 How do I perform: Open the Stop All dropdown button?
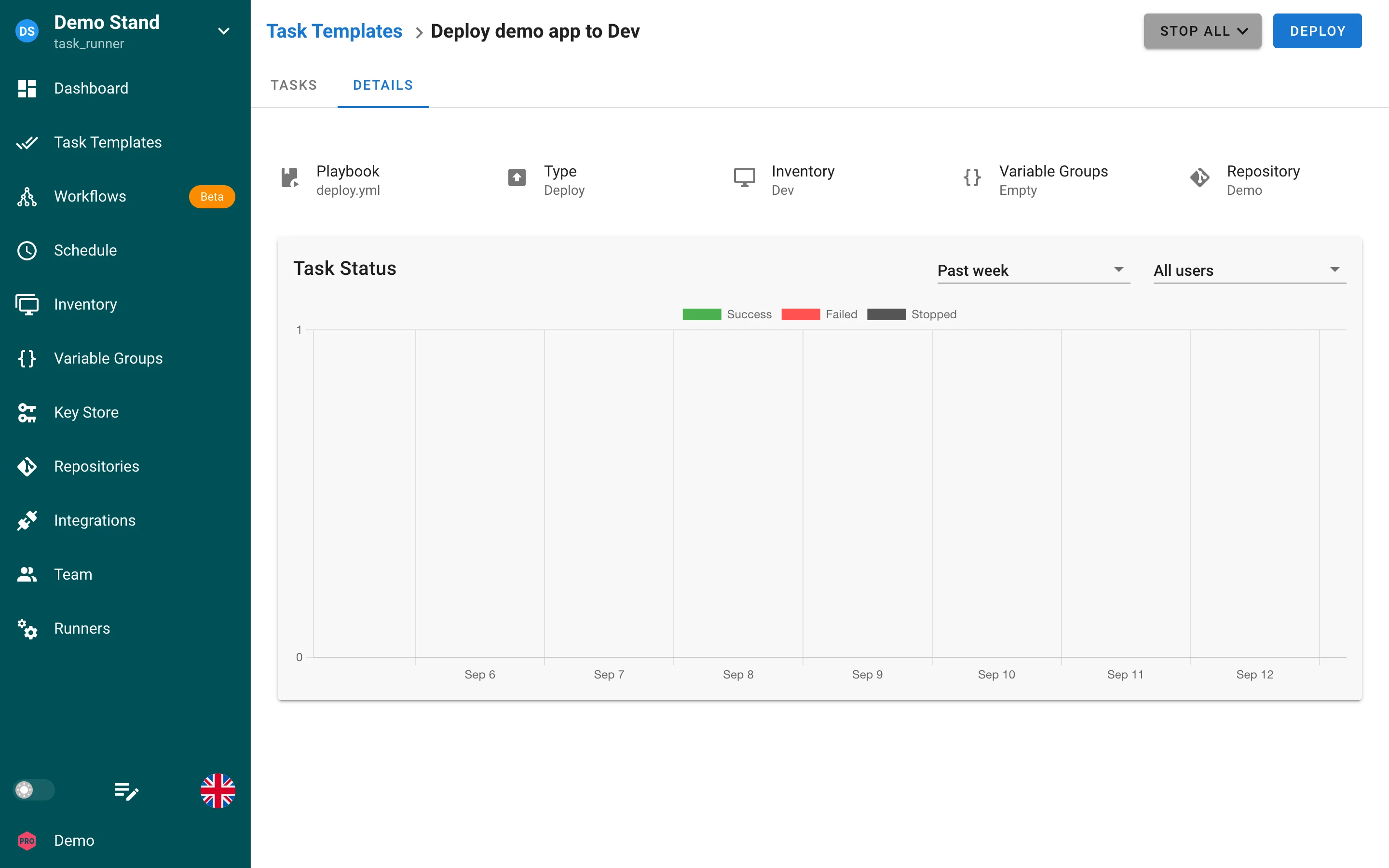click(x=1202, y=31)
